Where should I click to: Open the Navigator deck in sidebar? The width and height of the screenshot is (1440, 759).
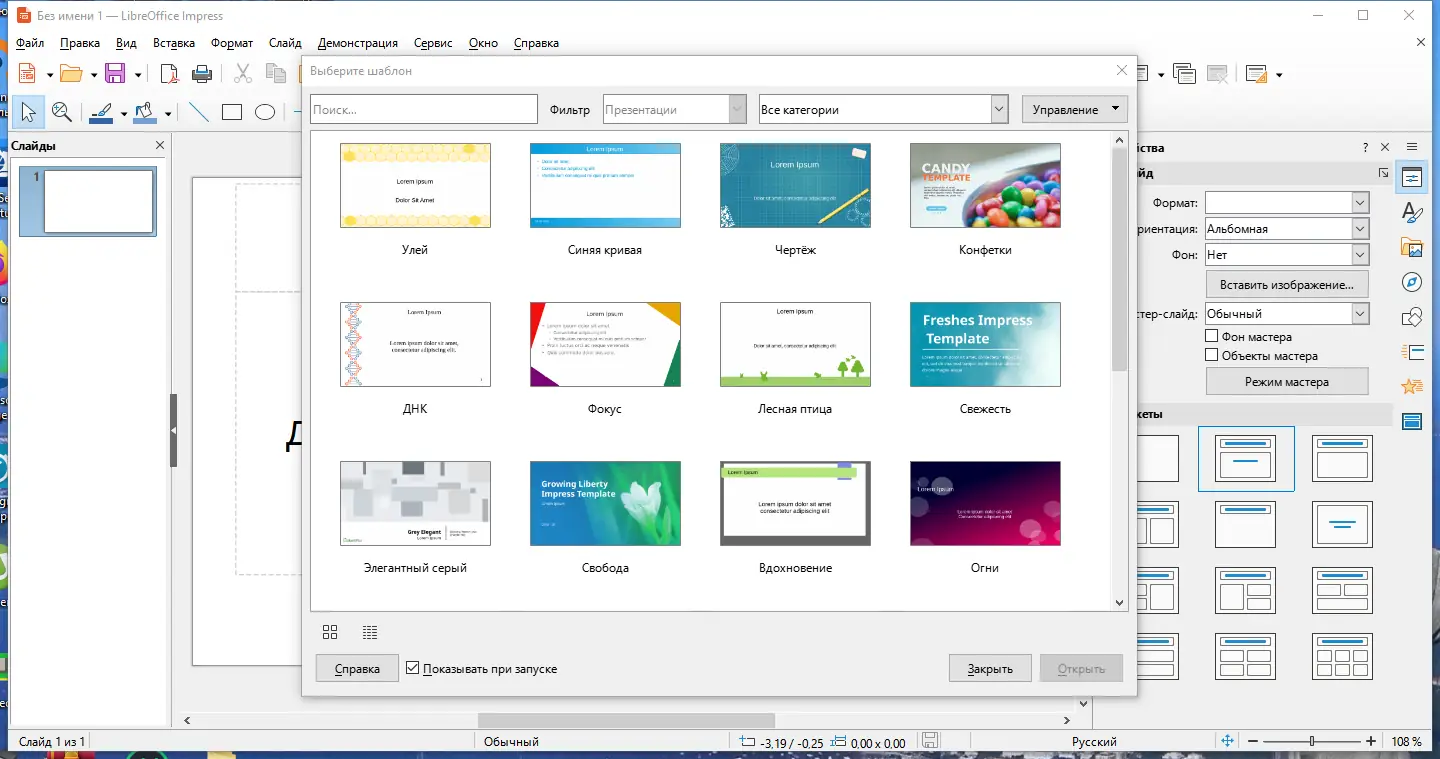pos(1412,282)
